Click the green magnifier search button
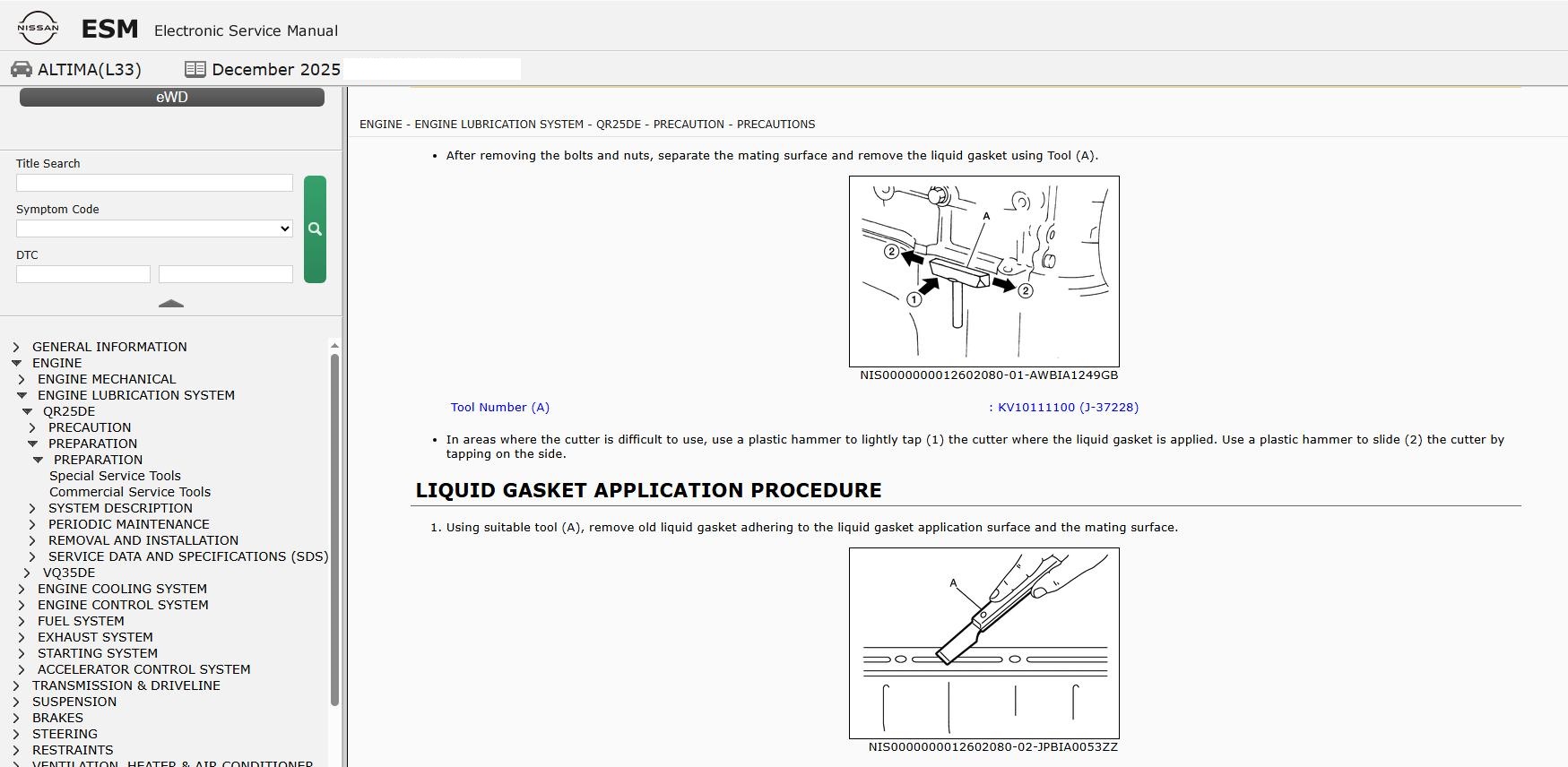 [315, 229]
